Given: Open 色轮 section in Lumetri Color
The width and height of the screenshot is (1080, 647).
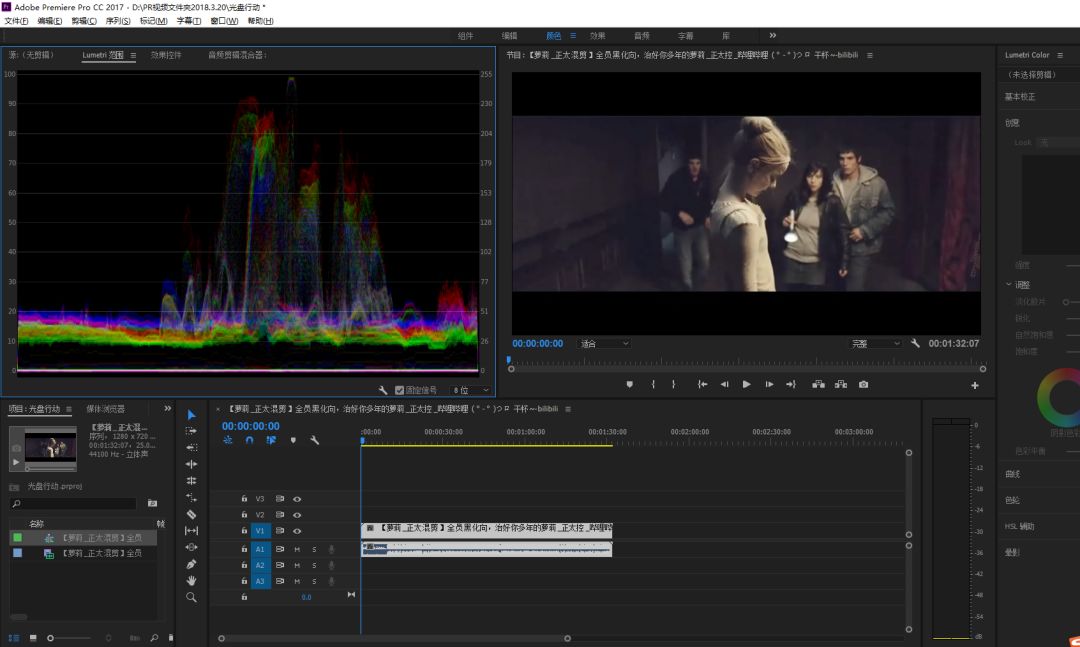Looking at the screenshot, I should [x=1012, y=500].
